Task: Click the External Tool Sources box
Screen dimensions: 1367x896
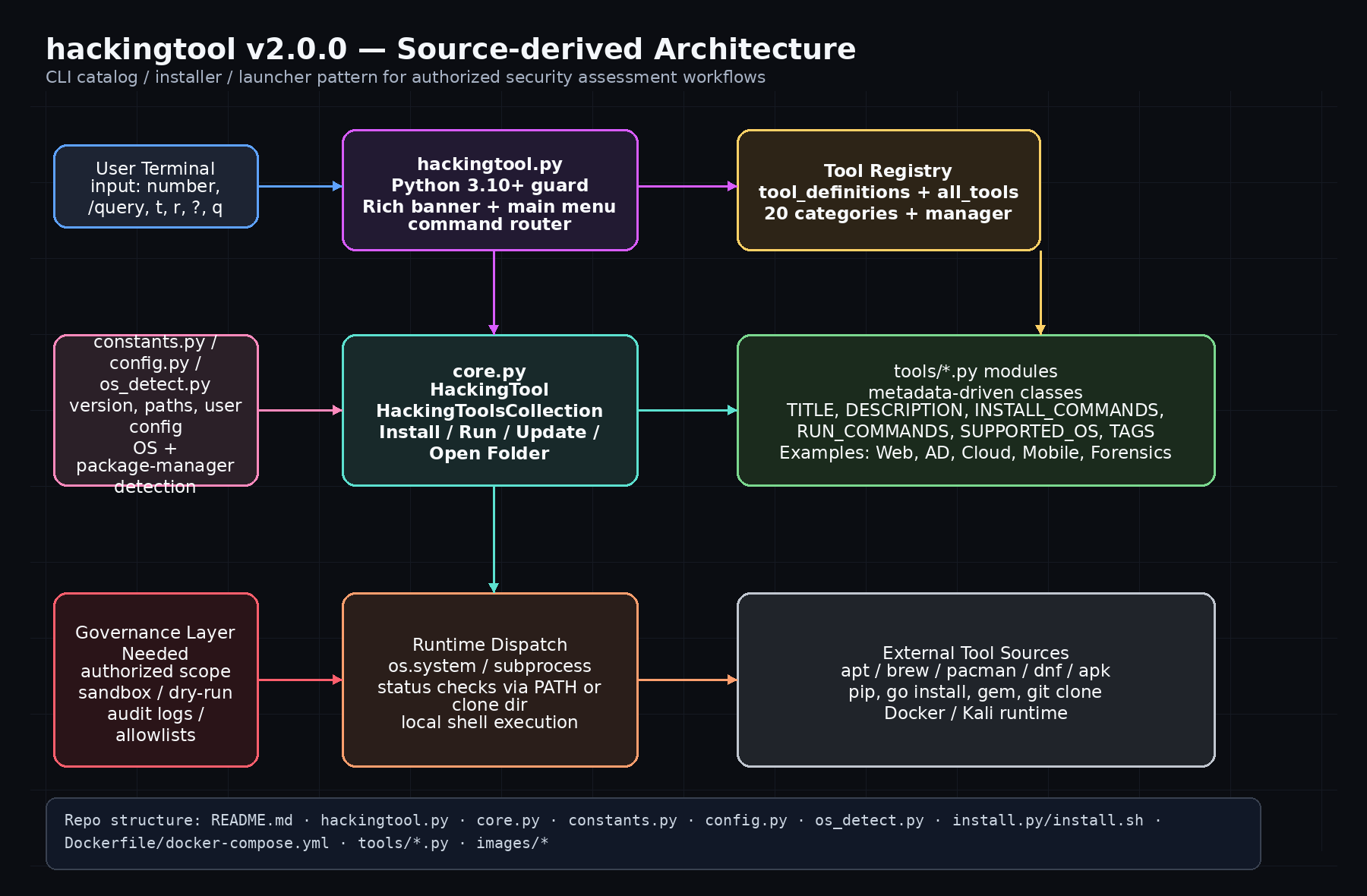Action: pyautogui.click(x=976, y=680)
